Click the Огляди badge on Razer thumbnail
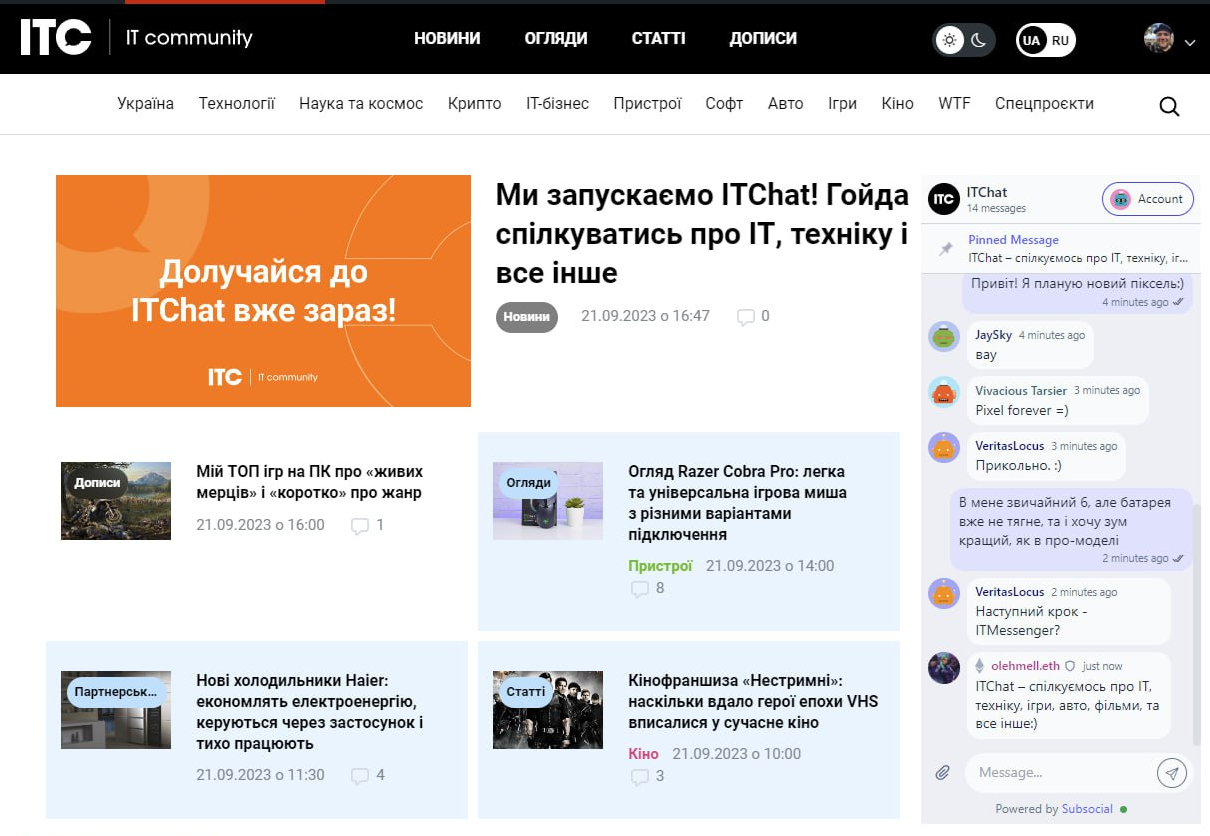The height and width of the screenshot is (836, 1210). coord(529,483)
